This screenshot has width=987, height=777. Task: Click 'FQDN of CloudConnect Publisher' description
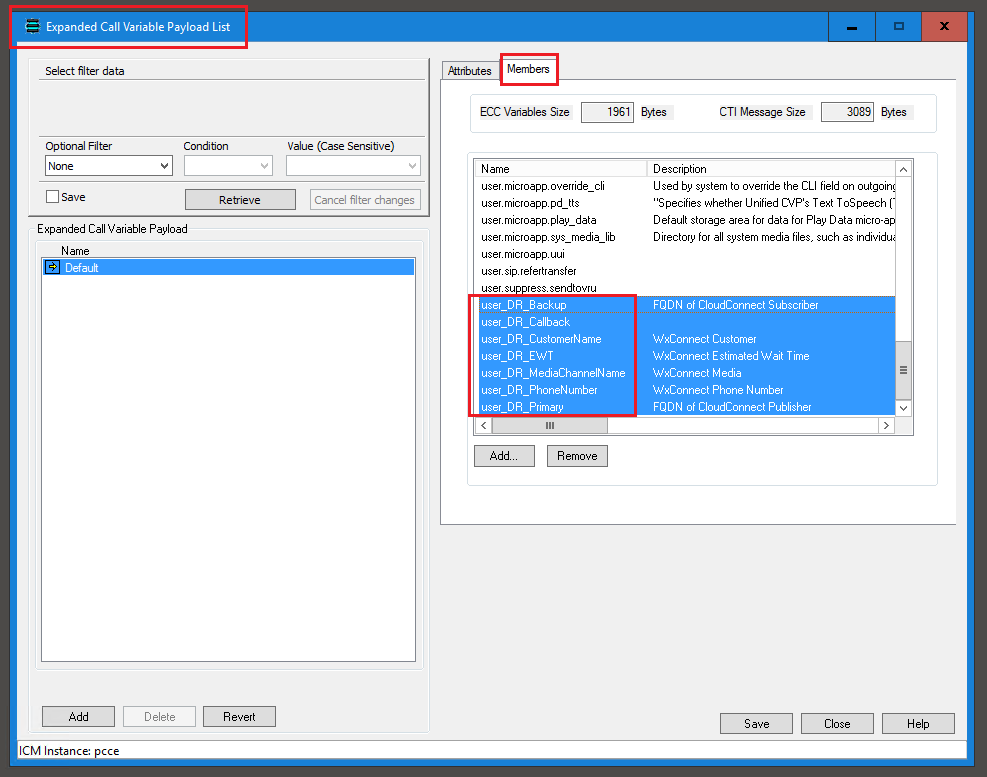[x=732, y=407]
